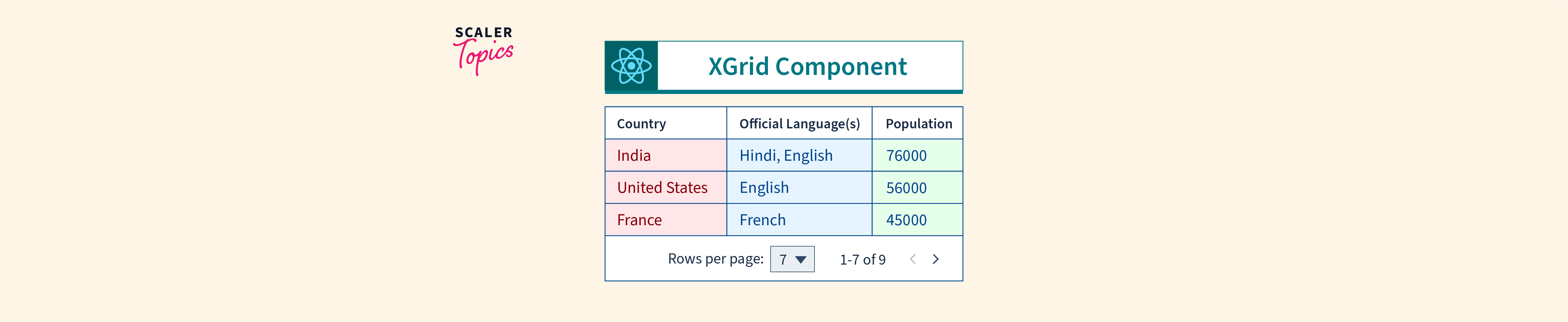
Task: Click the French language cell
Action: coord(762,220)
